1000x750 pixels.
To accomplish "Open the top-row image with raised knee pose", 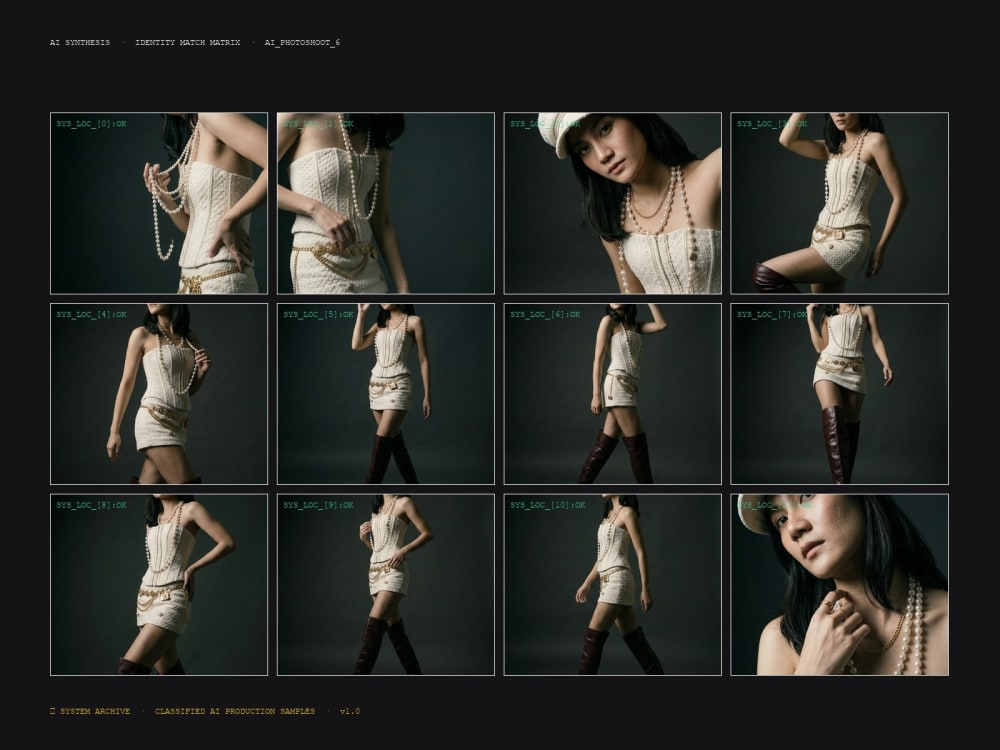I will coord(839,203).
